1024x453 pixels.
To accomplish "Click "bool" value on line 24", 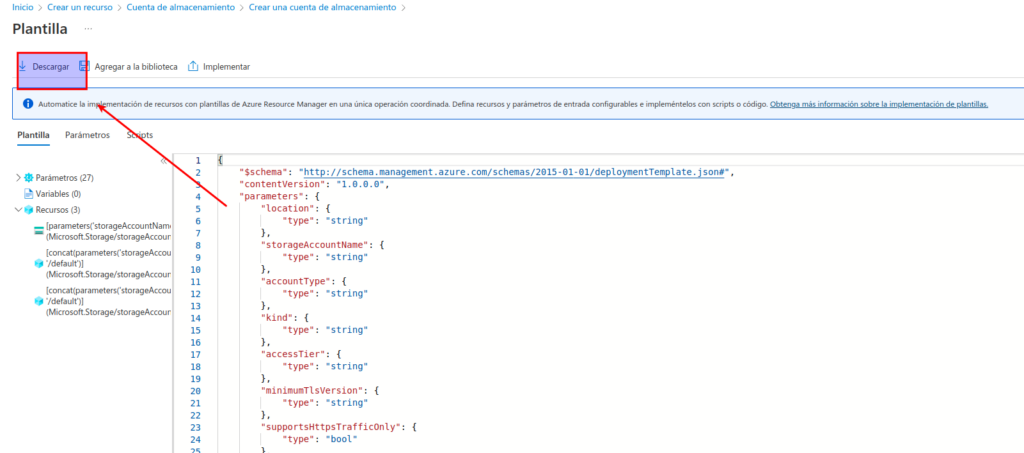I will (x=342, y=439).
